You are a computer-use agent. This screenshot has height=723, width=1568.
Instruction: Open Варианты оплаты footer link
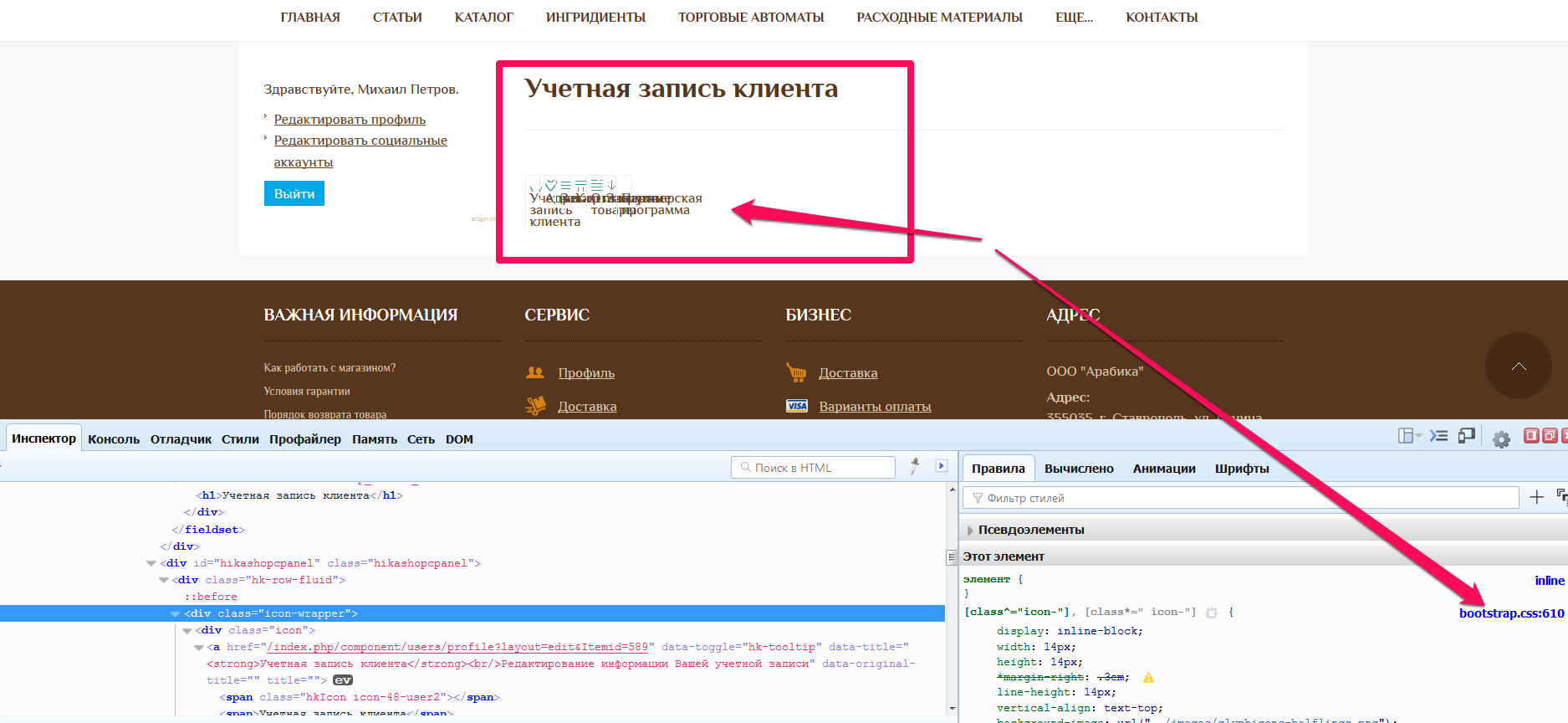(875, 407)
